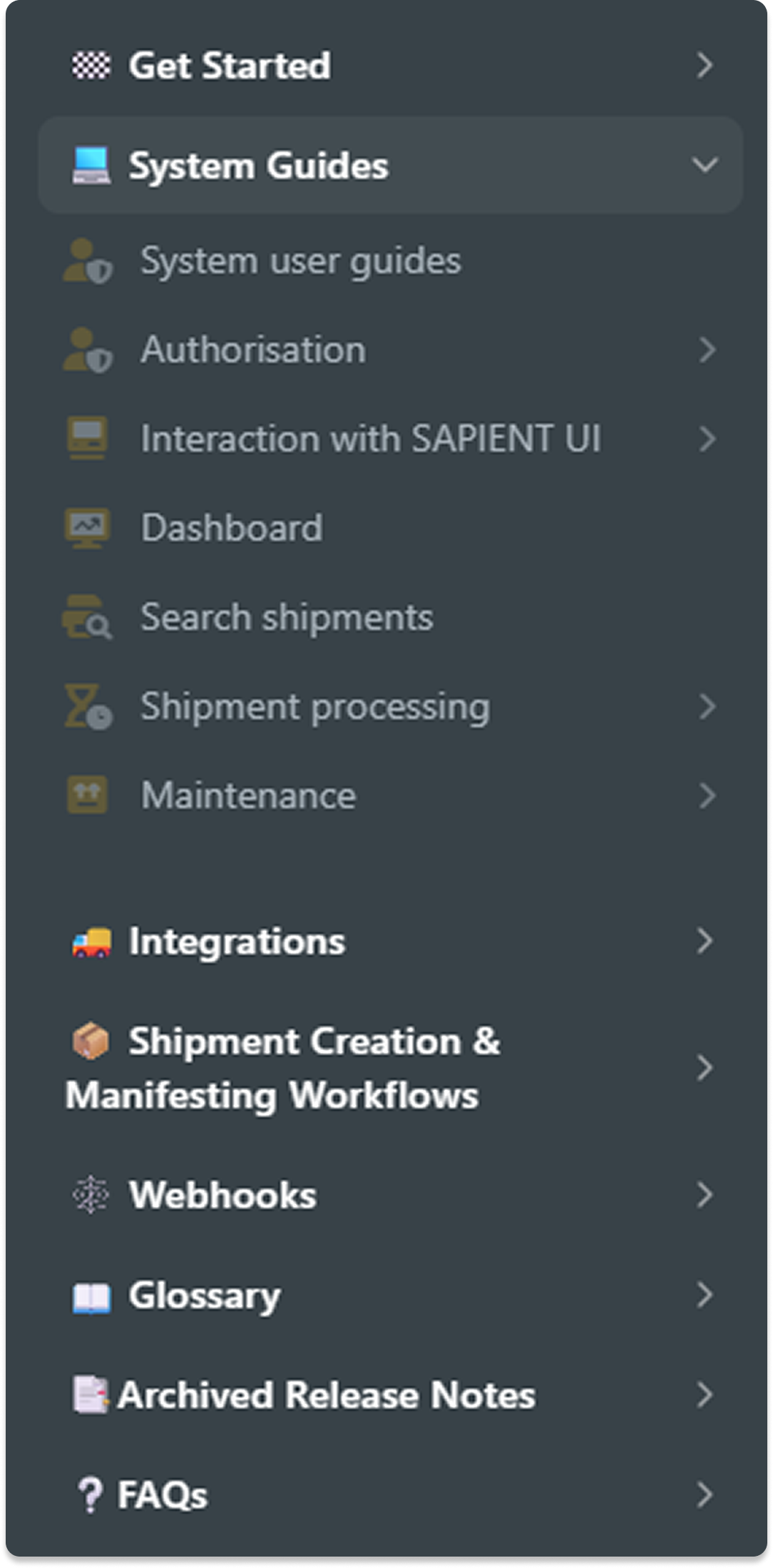
Task: Click the delivery truck icon beside Integrations
Action: (x=91, y=942)
